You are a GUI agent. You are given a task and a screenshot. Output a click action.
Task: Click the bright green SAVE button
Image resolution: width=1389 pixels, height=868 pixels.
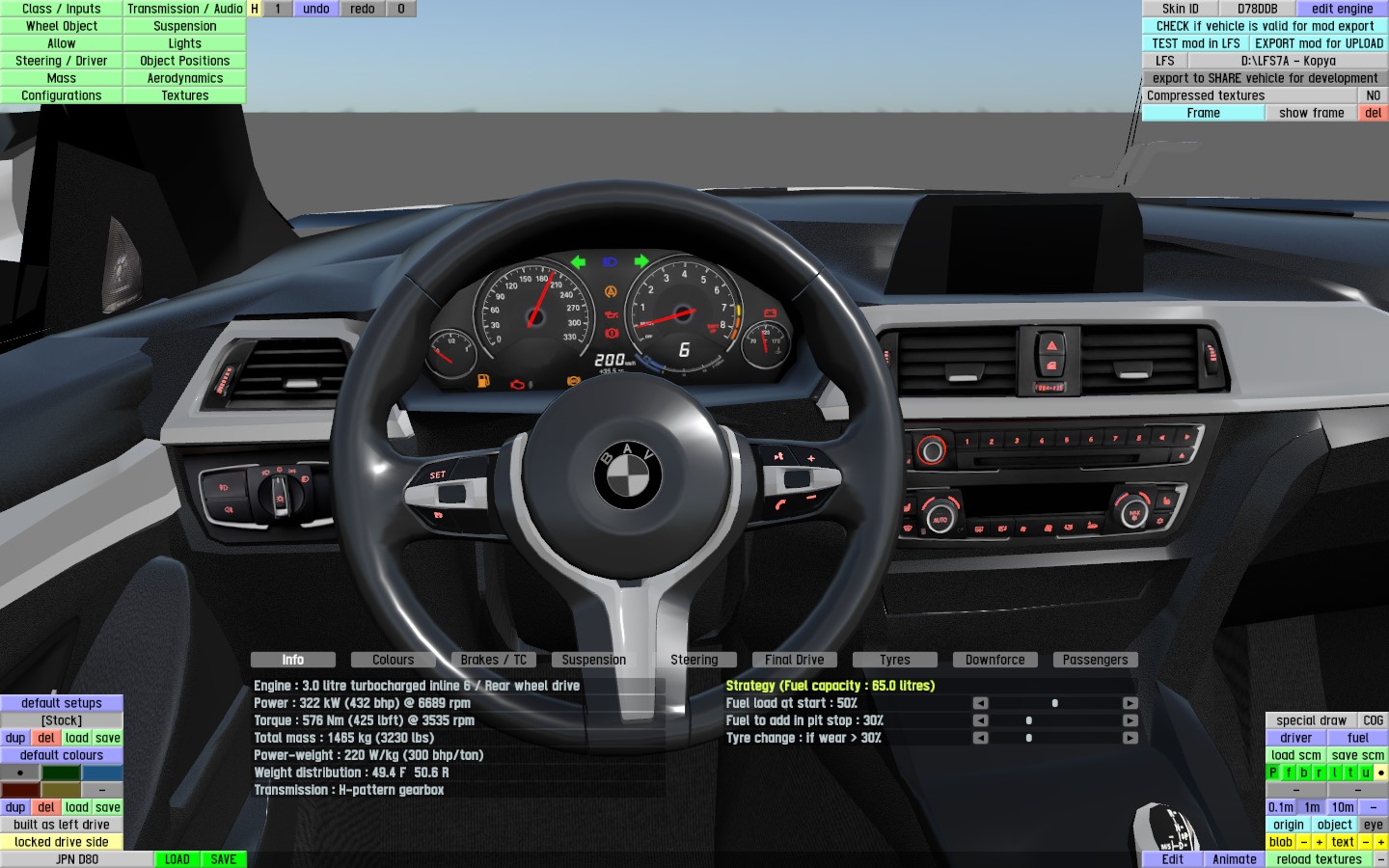pos(224,859)
